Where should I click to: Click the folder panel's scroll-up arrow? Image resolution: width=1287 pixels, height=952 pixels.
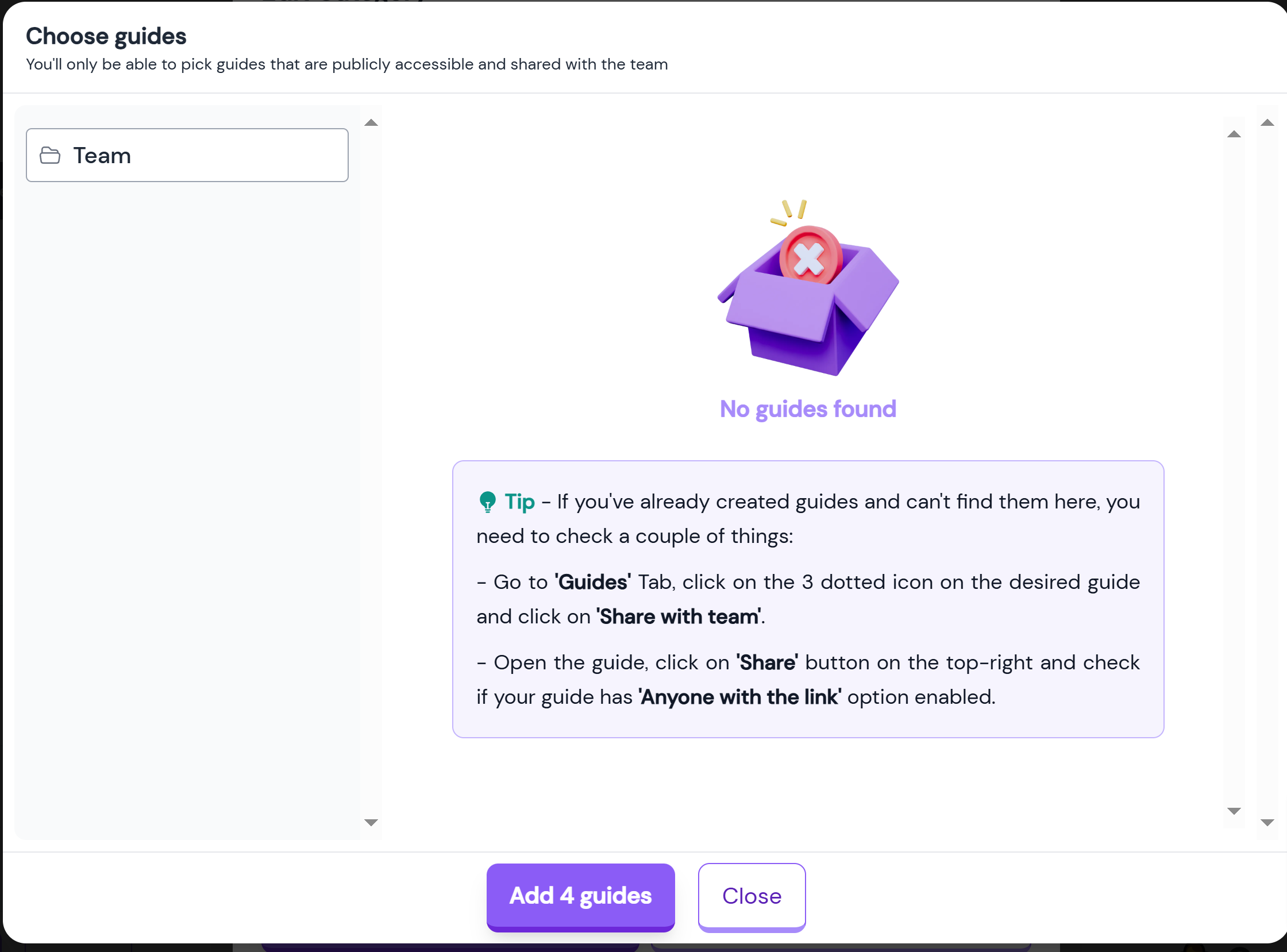tap(371, 123)
